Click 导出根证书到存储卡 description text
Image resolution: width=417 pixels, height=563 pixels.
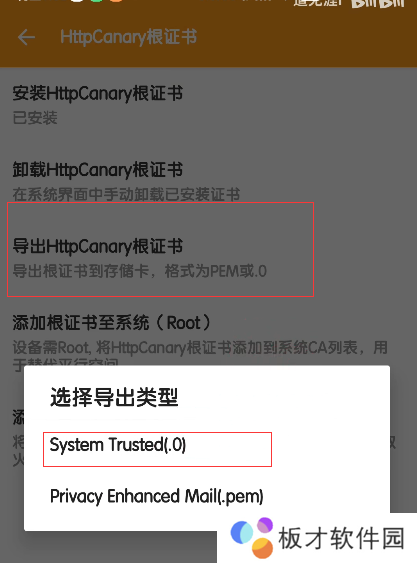pos(81,271)
